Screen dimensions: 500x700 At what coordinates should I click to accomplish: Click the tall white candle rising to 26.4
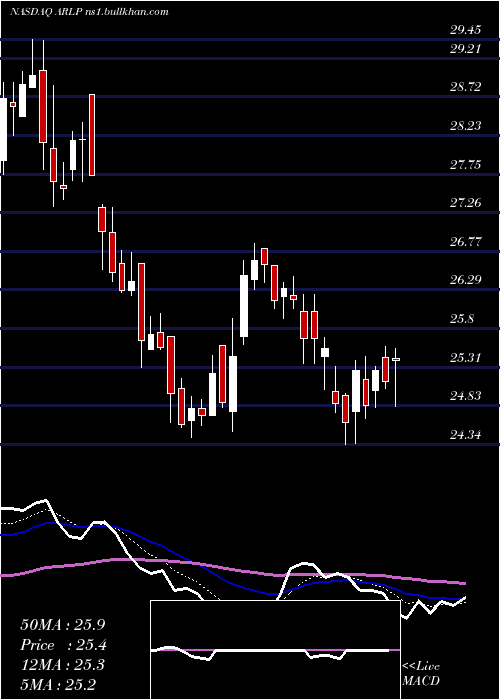click(x=244, y=305)
